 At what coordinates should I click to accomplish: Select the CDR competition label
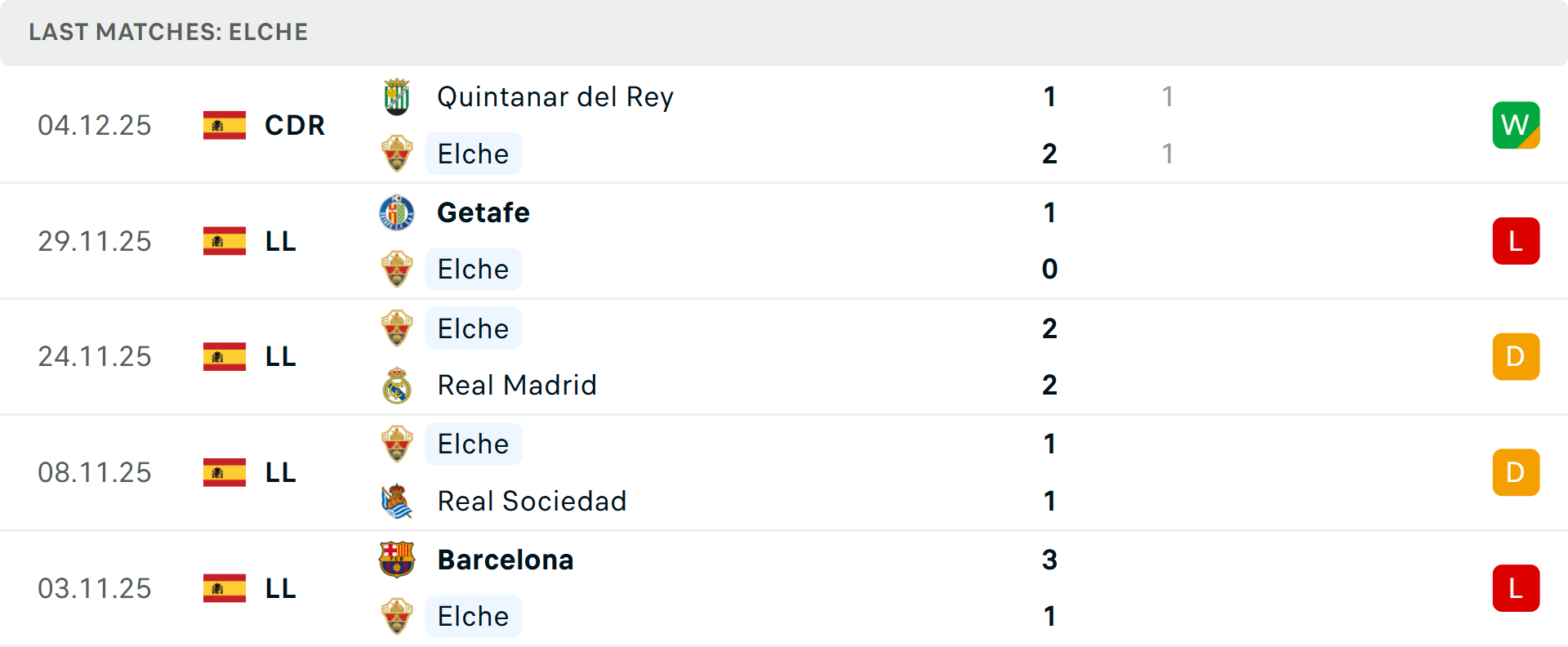click(x=295, y=125)
